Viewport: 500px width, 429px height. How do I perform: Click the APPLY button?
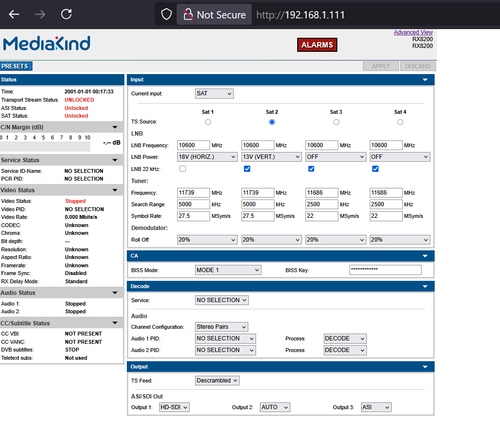tap(381, 66)
